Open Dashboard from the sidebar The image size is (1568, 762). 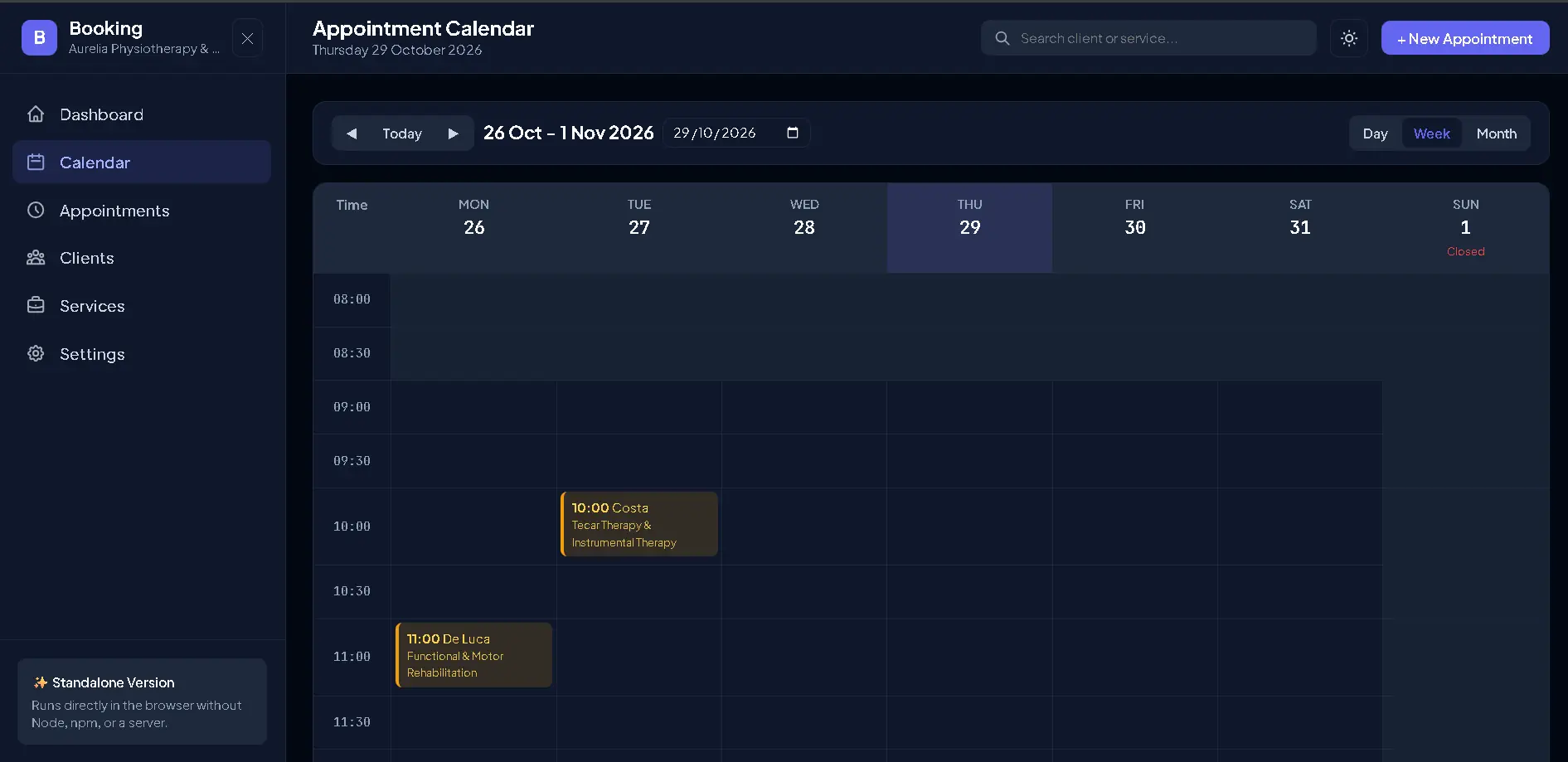[142, 114]
